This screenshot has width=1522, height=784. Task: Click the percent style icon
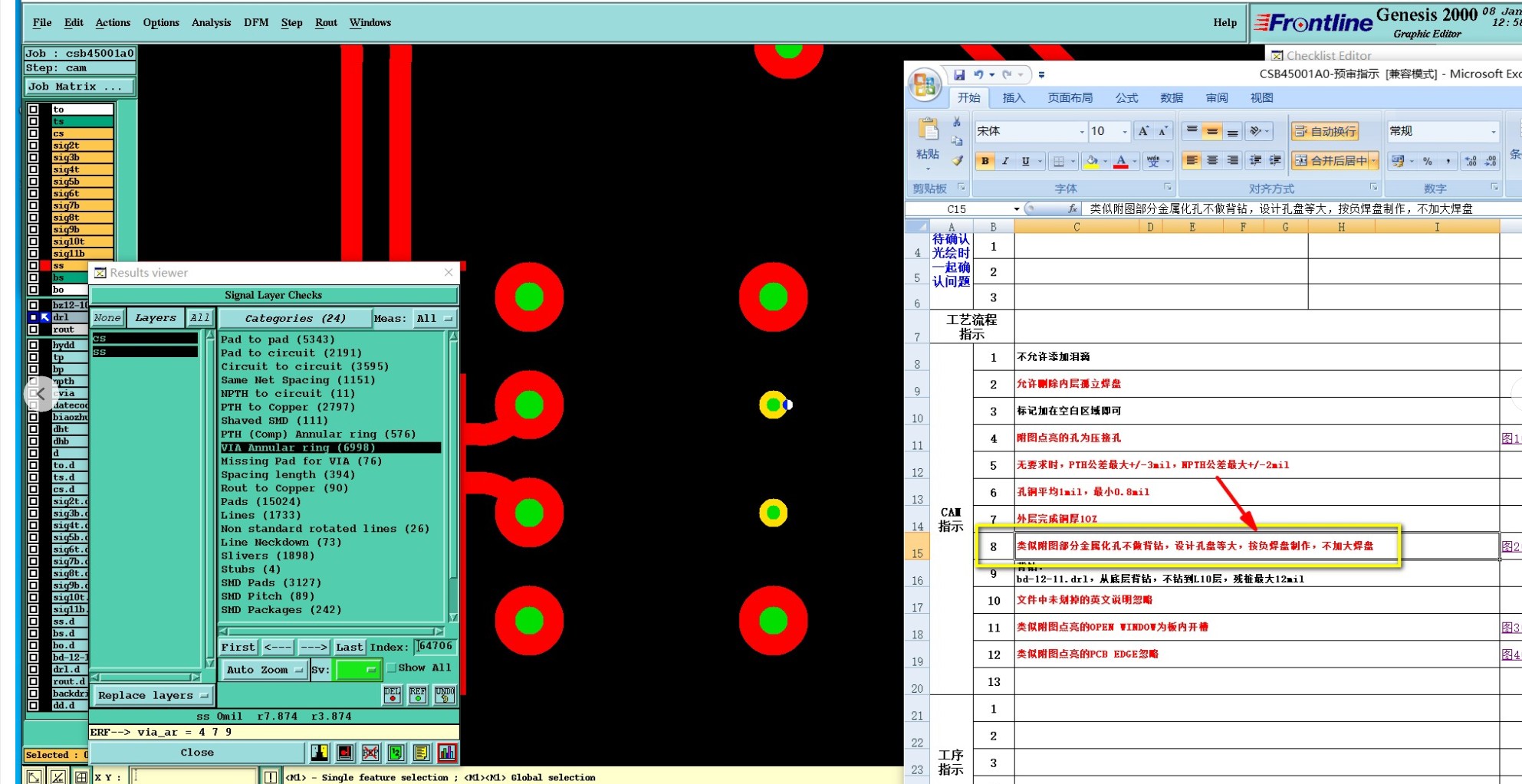[x=1427, y=161]
